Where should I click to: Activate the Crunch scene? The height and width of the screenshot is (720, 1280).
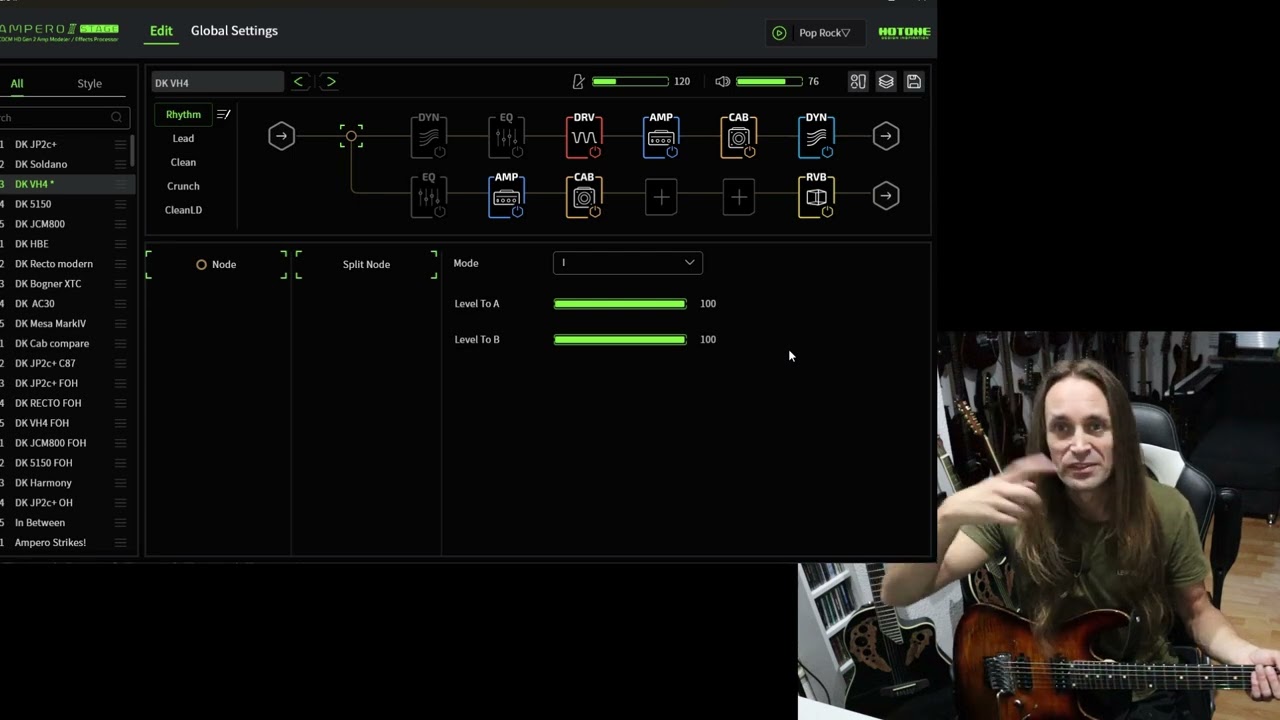pyautogui.click(x=183, y=186)
